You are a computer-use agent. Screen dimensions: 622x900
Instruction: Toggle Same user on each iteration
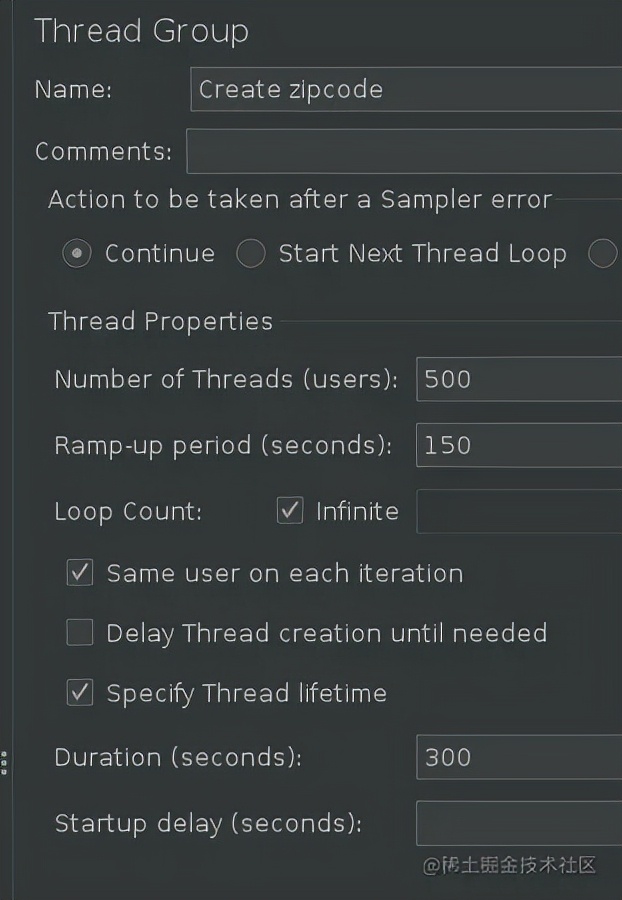pos(80,573)
